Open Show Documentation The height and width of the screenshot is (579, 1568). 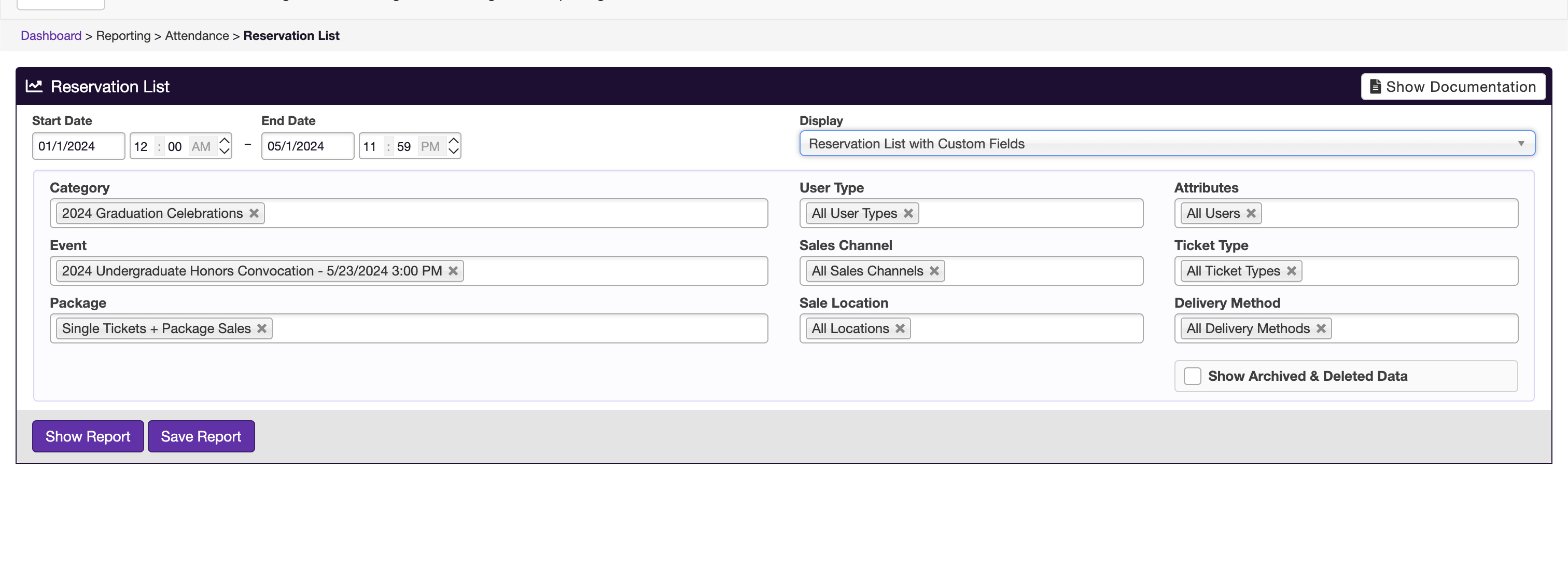[1452, 87]
